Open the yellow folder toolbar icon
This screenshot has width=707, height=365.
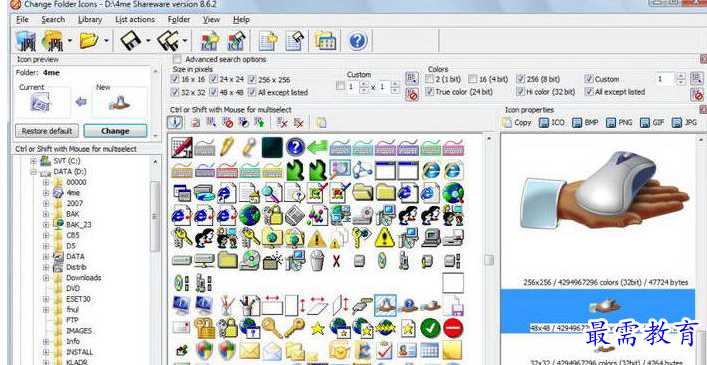pos(89,41)
